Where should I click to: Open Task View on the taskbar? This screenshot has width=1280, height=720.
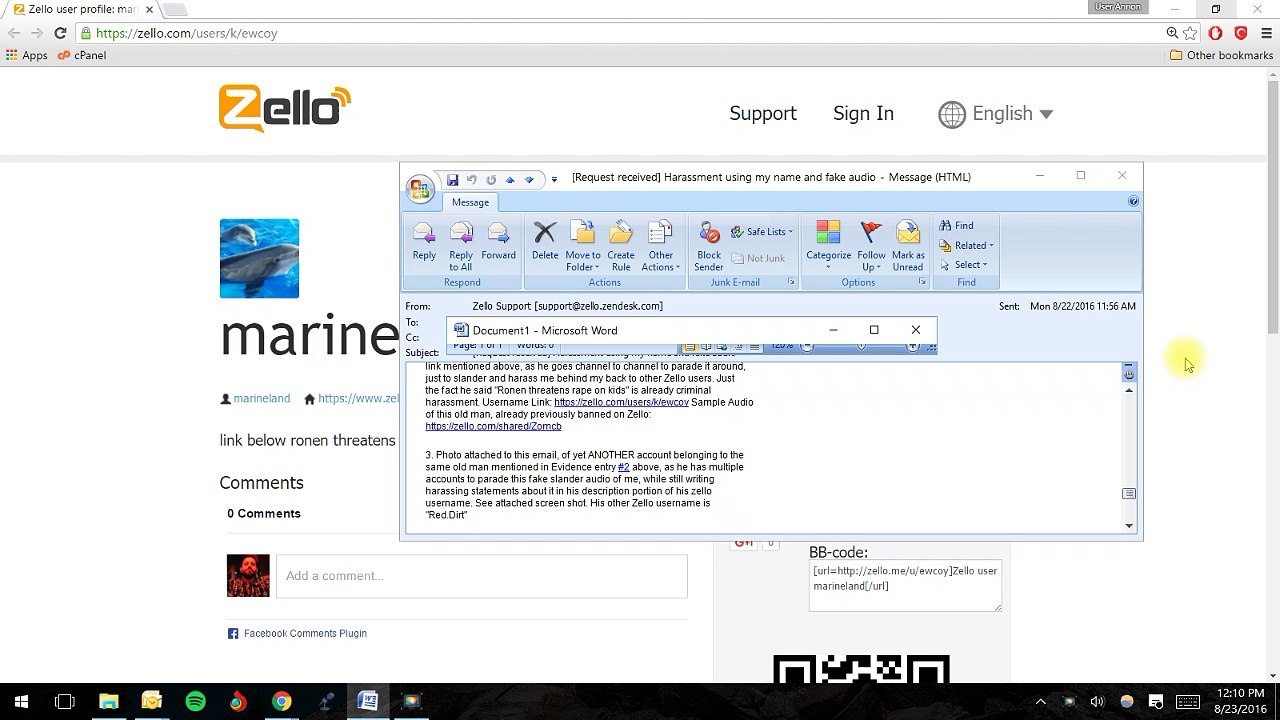(x=65, y=701)
